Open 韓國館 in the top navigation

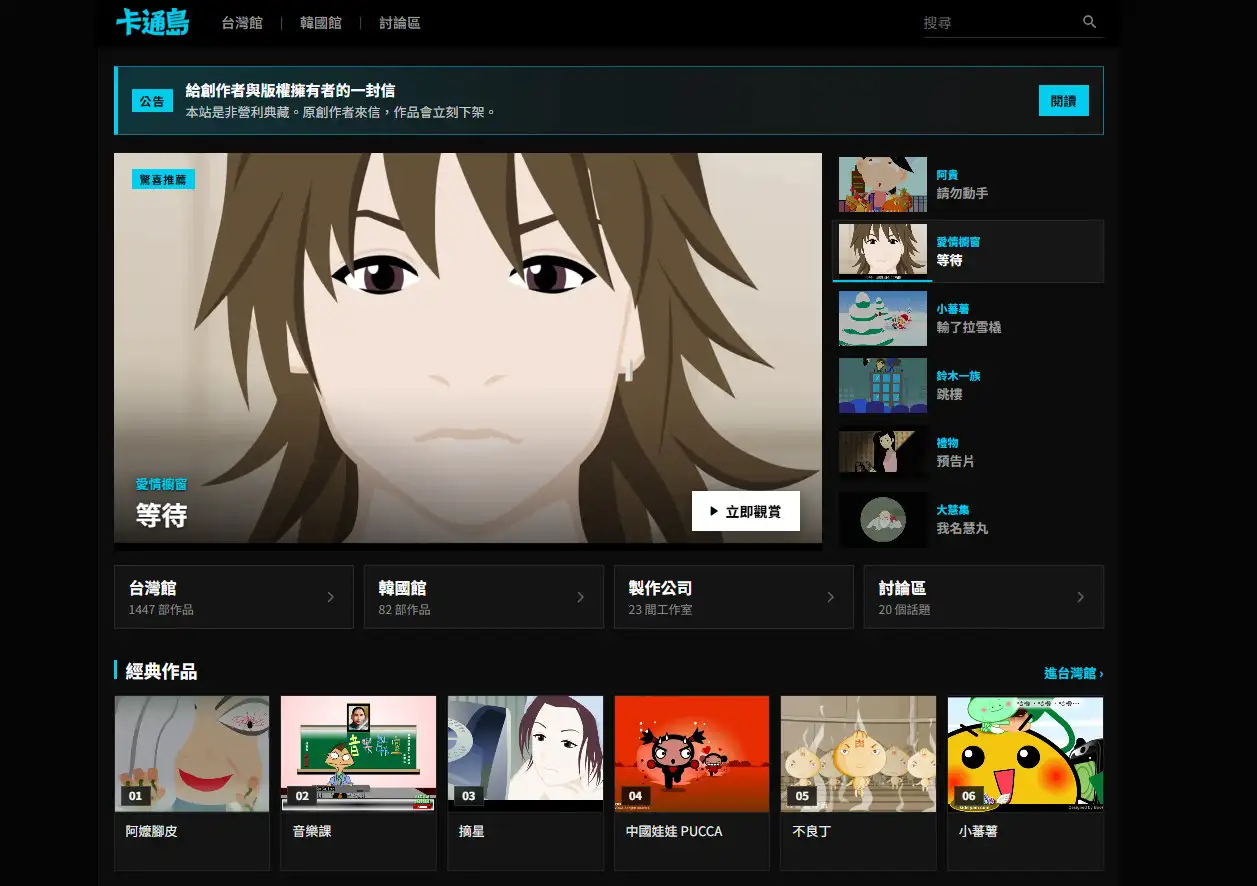(321, 23)
